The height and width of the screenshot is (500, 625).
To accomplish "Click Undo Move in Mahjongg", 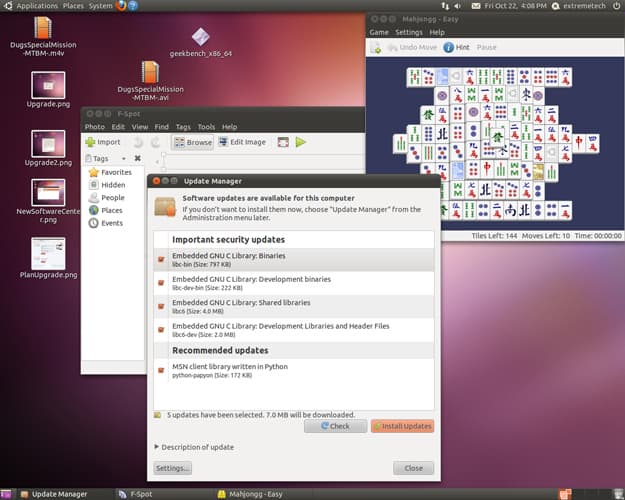I will tap(412, 47).
